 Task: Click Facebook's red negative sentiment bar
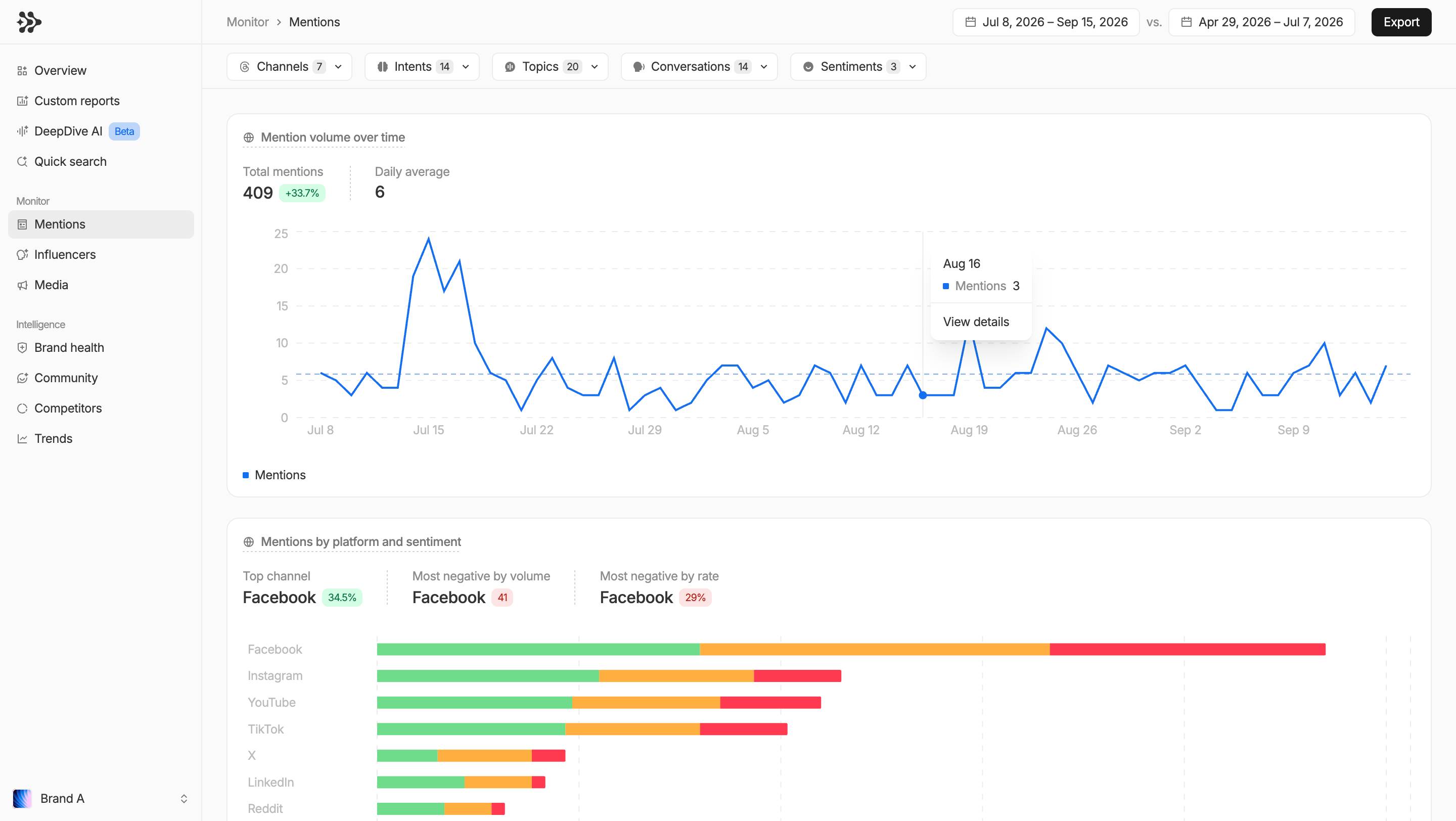pos(1188,649)
